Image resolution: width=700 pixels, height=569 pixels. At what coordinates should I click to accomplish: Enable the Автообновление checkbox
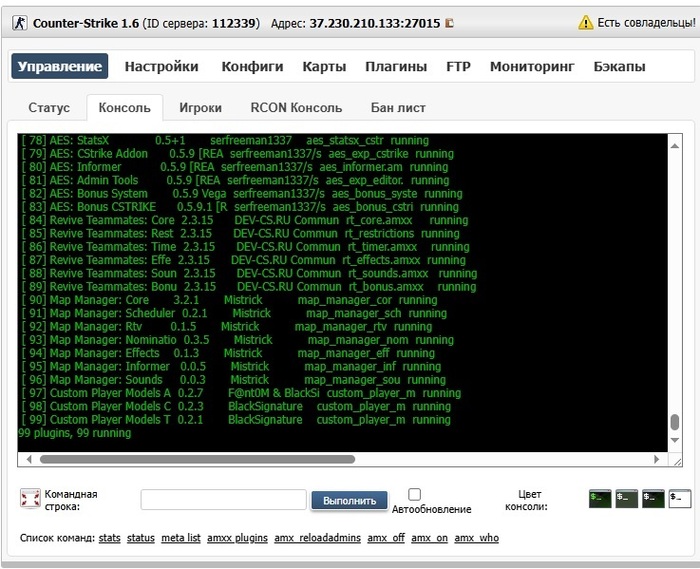coord(415,494)
